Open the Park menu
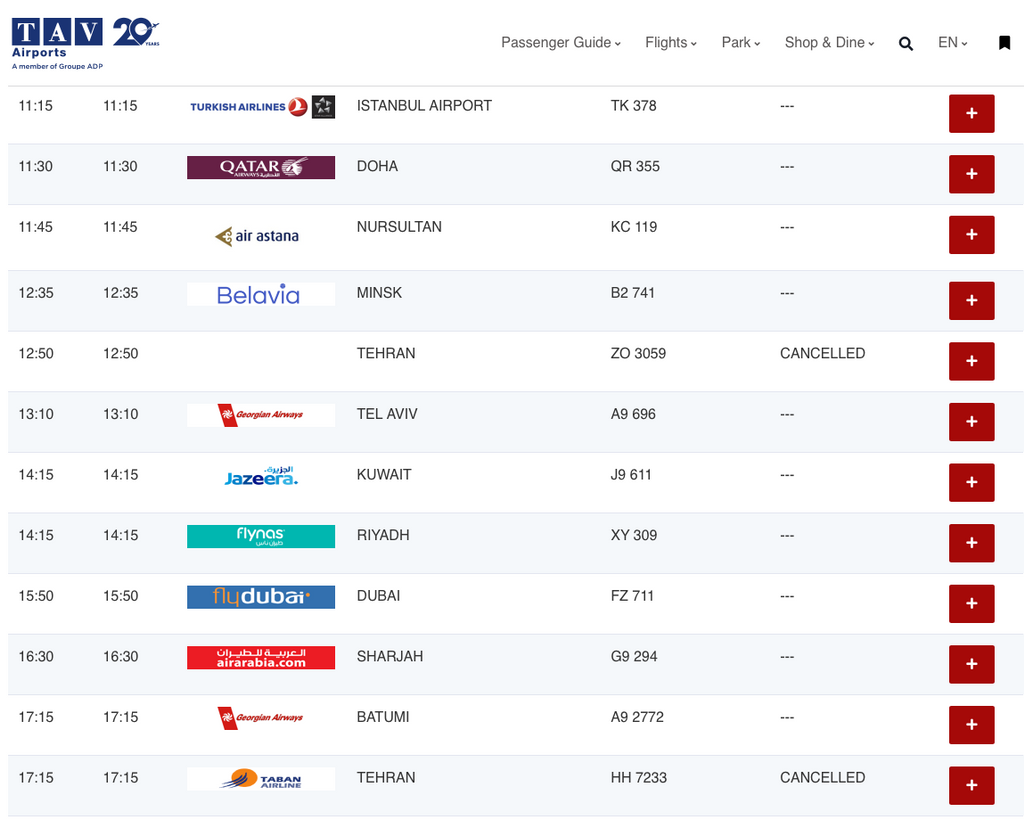 pyautogui.click(x=741, y=43)
